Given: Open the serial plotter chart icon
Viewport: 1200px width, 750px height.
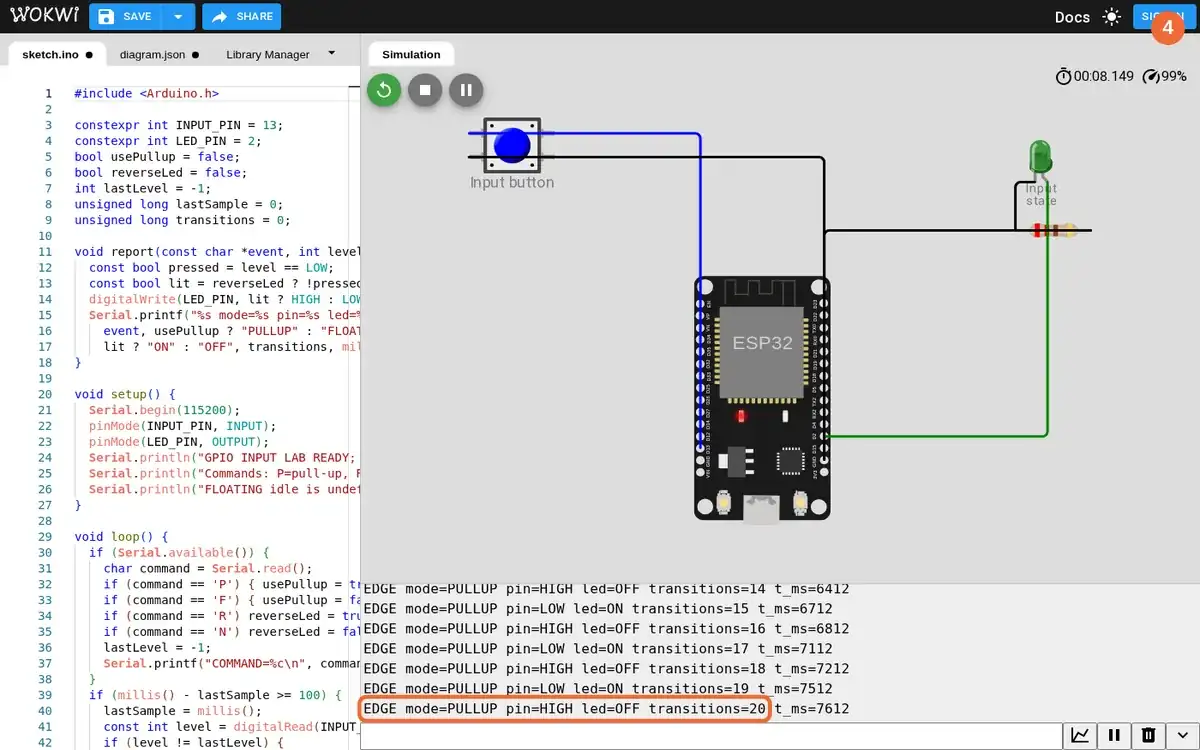Looking at the screenshot, I should (x=1080, y=736).
